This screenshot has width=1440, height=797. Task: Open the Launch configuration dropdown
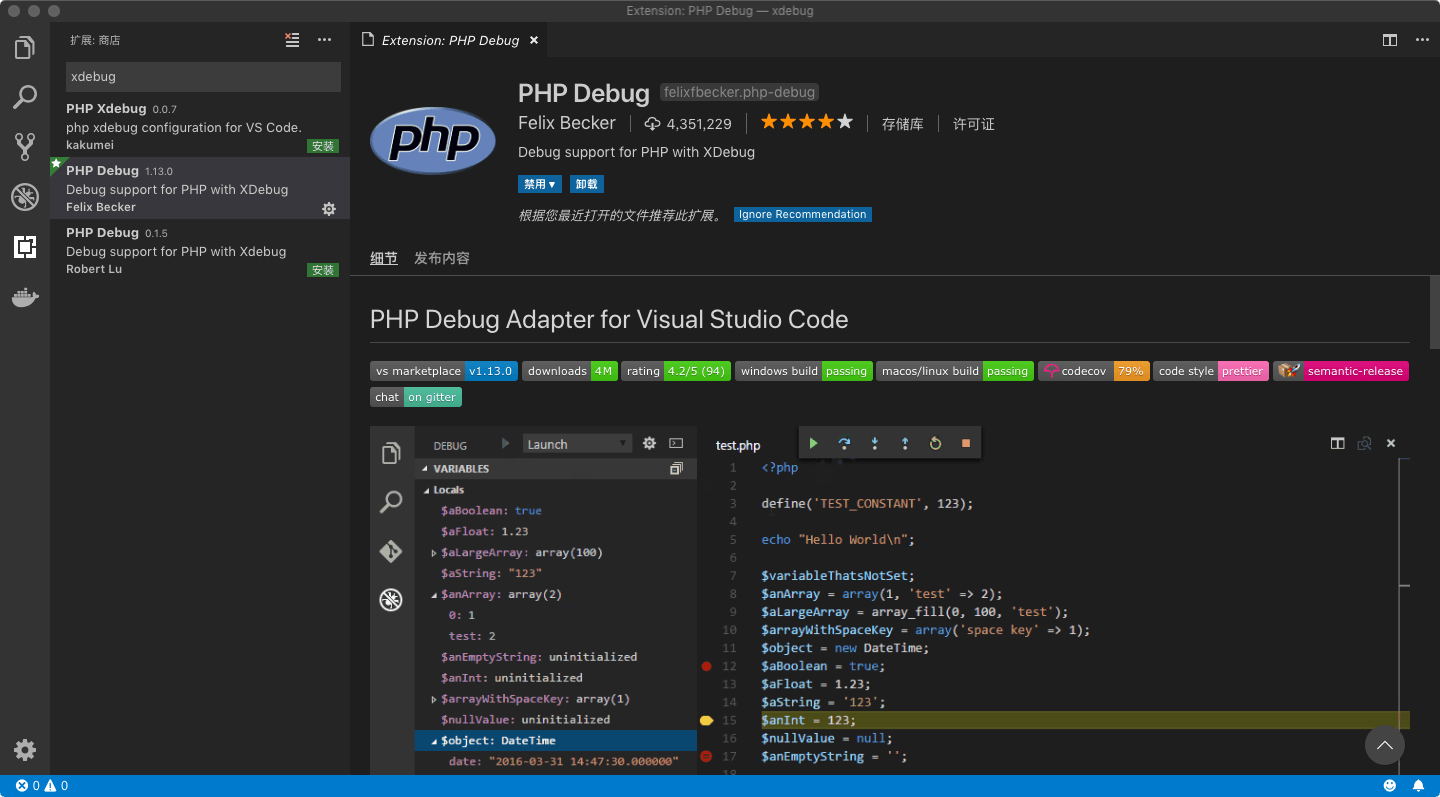click(577, 443)
